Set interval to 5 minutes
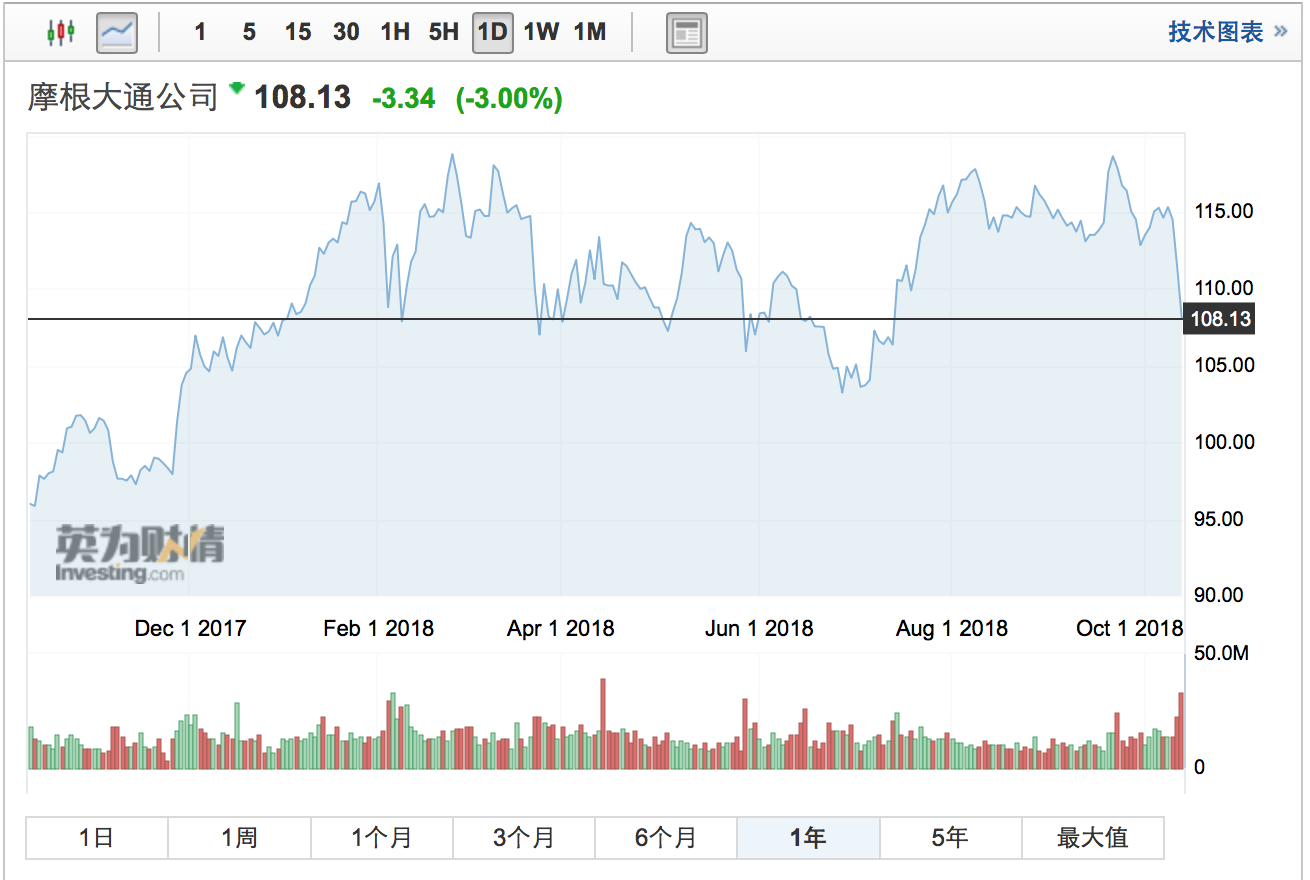 (x=249, y=33)
